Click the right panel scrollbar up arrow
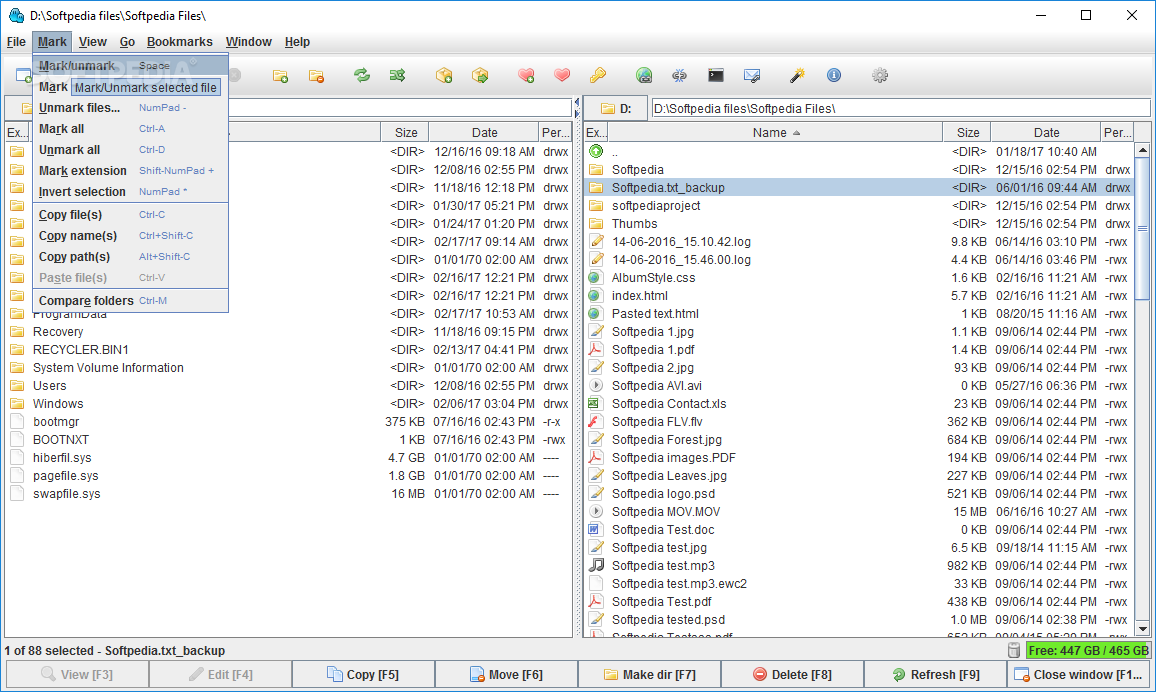This screenshot has width=1156, height=692. (1142, 150)
